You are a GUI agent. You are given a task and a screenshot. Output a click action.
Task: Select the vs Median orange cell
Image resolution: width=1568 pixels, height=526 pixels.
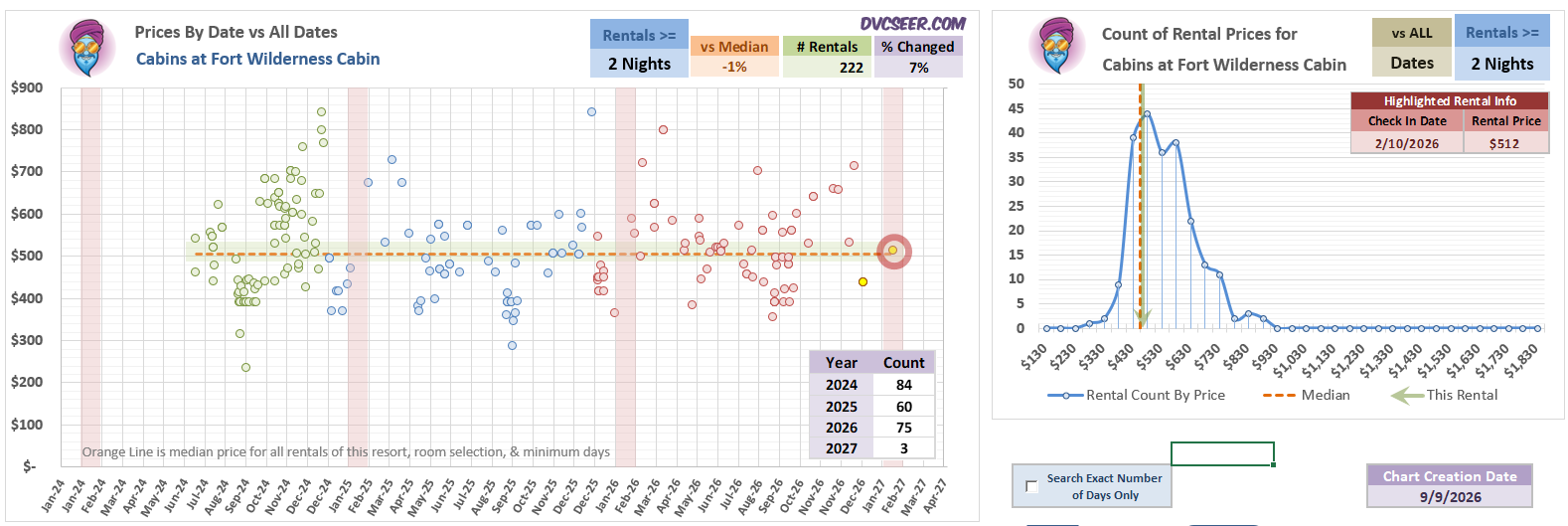(x=734, y=57)
